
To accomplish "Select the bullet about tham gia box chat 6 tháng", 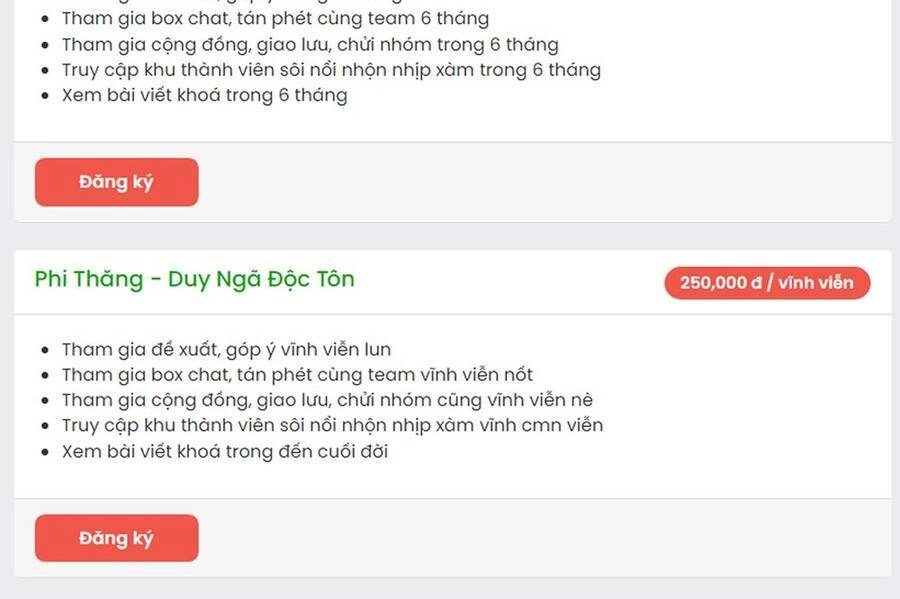I will pos(274,18).
